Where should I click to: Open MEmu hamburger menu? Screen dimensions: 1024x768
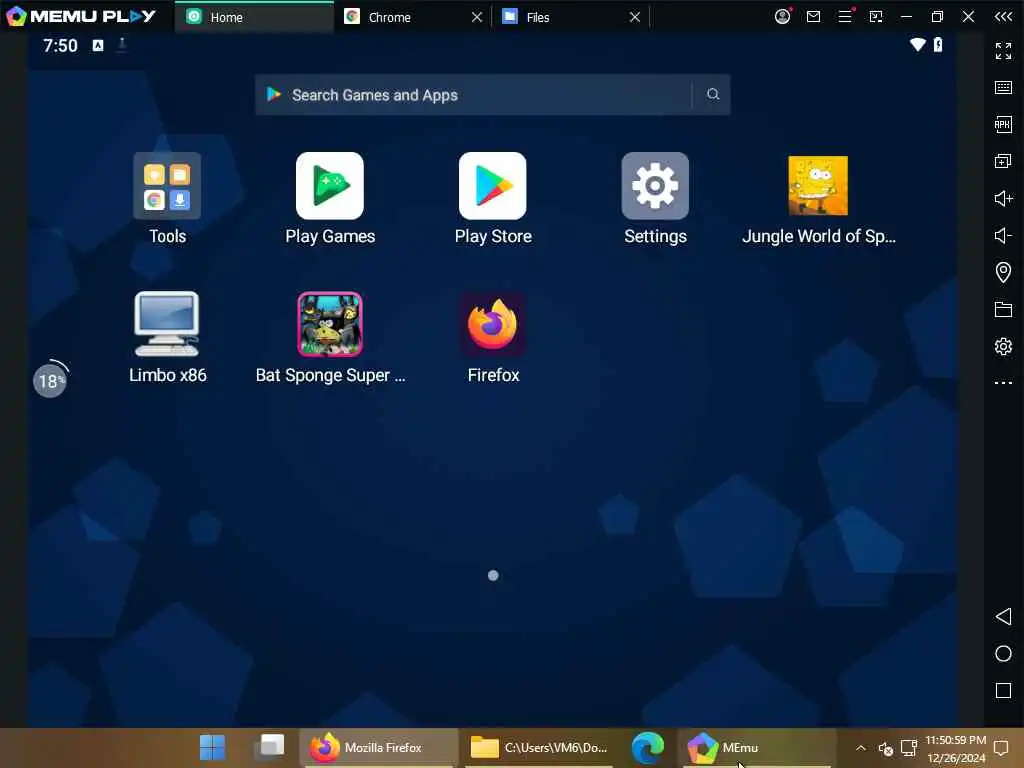(845, 16)
